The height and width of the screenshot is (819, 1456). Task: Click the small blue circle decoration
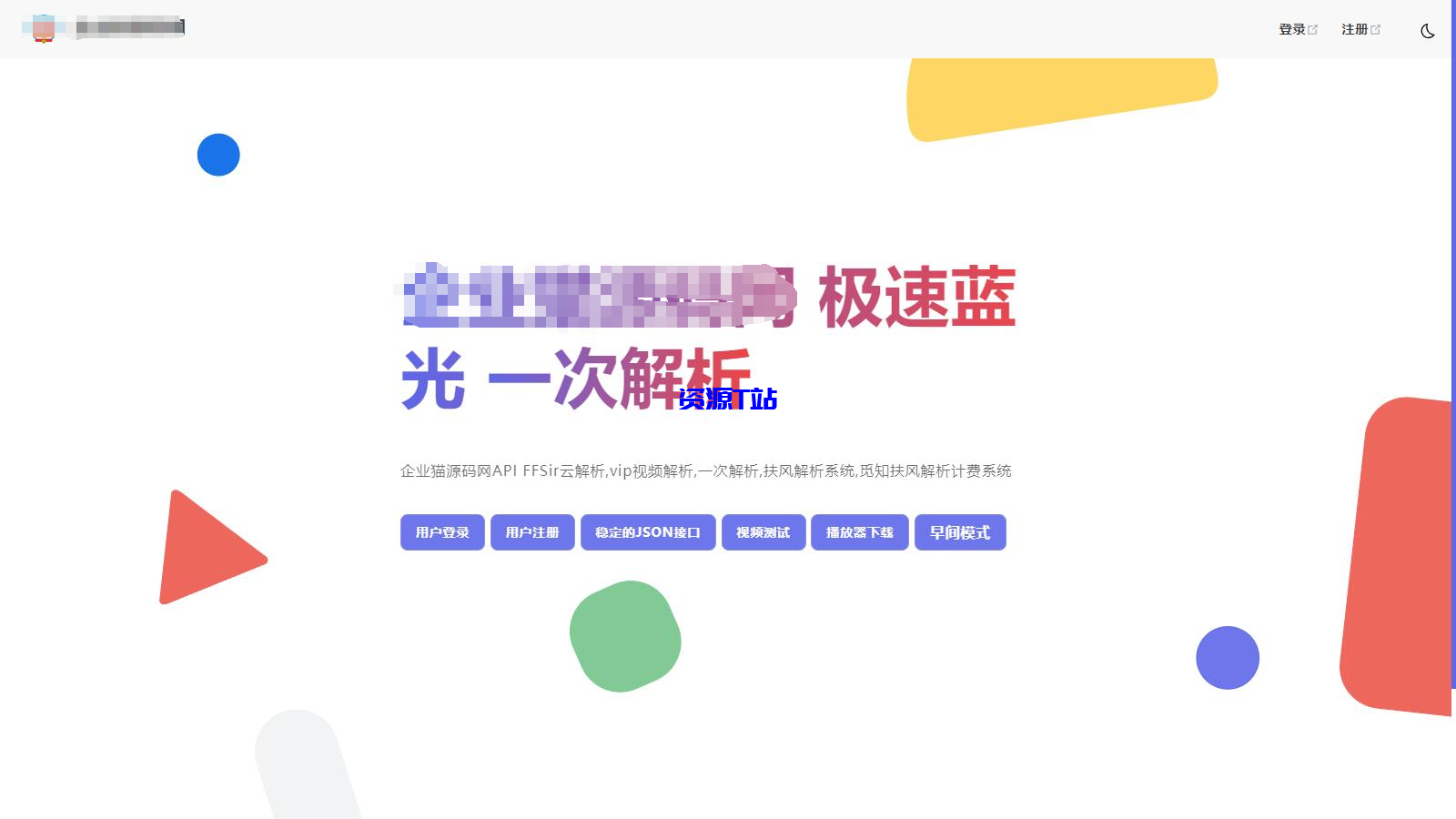[218, 155]
